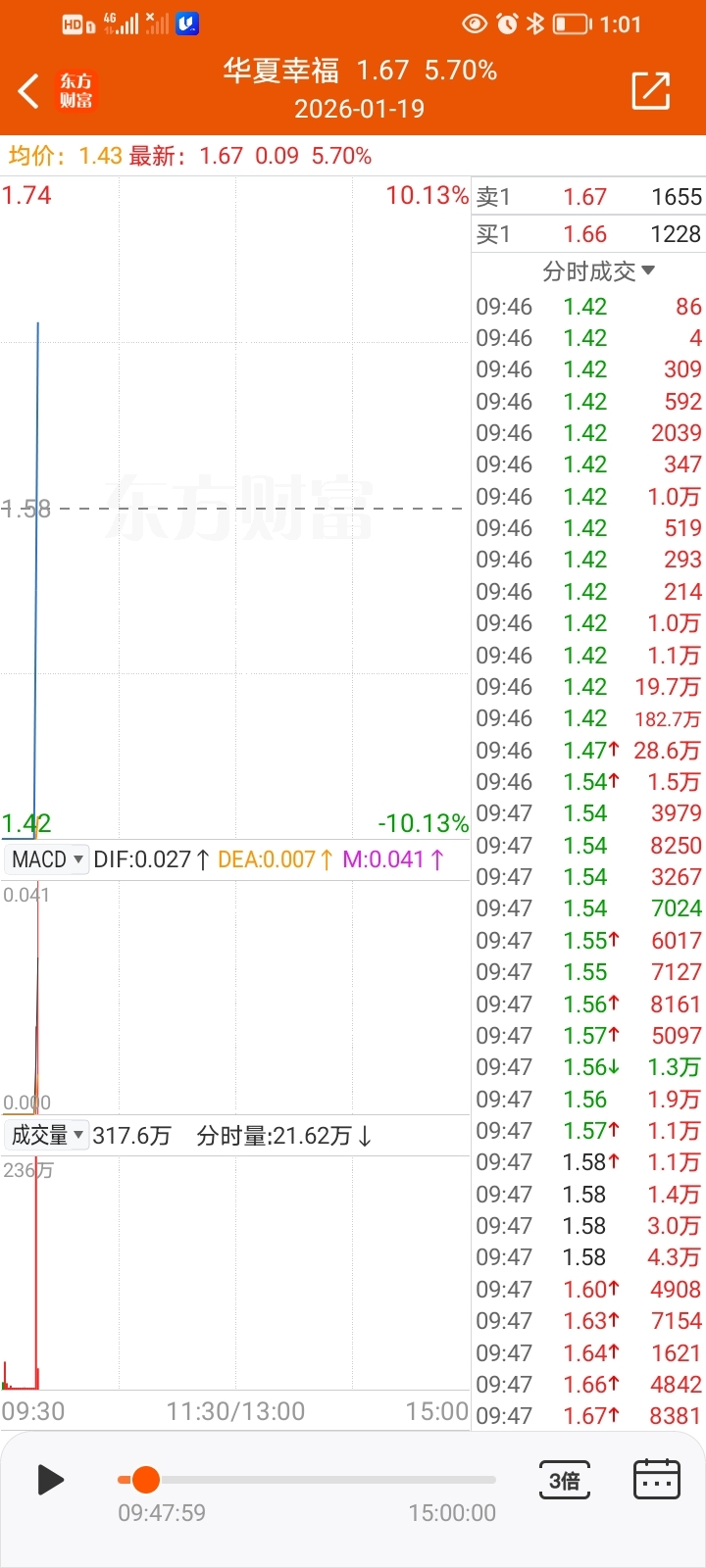Tap the eye comfort status icon
This screenshot has width=706, height=1568.
(x=475, y=24)
